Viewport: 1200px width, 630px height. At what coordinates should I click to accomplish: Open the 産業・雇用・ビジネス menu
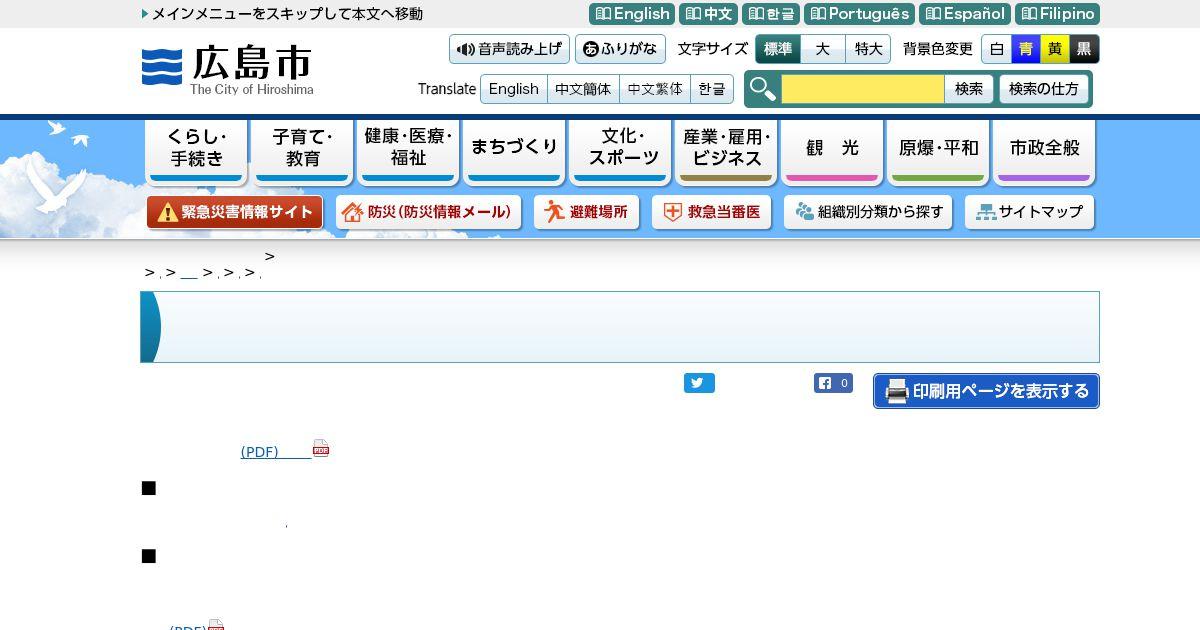coord(726,151)
